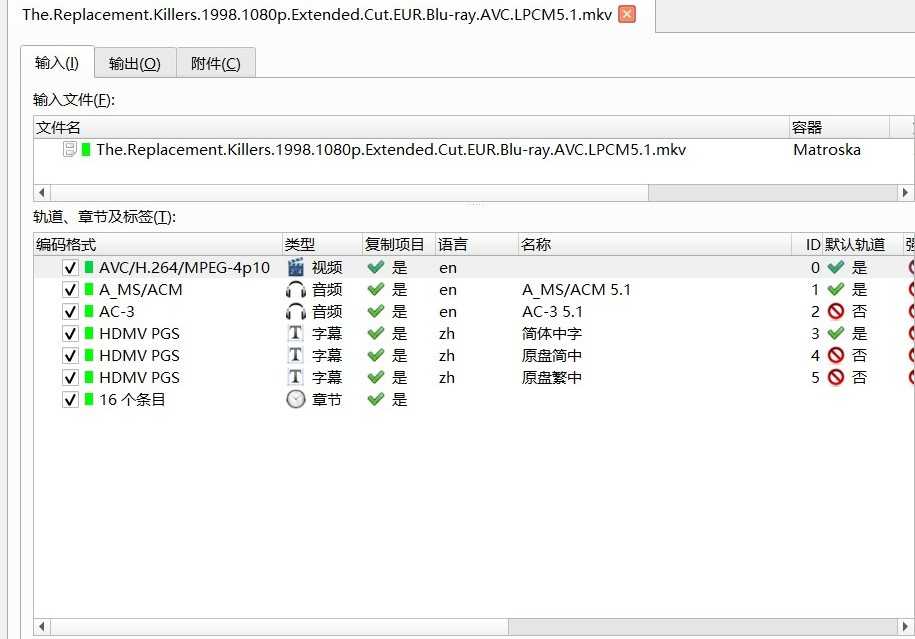Switch to the 输入(I) tab
The image size is (915, 639).
[57, 62]
